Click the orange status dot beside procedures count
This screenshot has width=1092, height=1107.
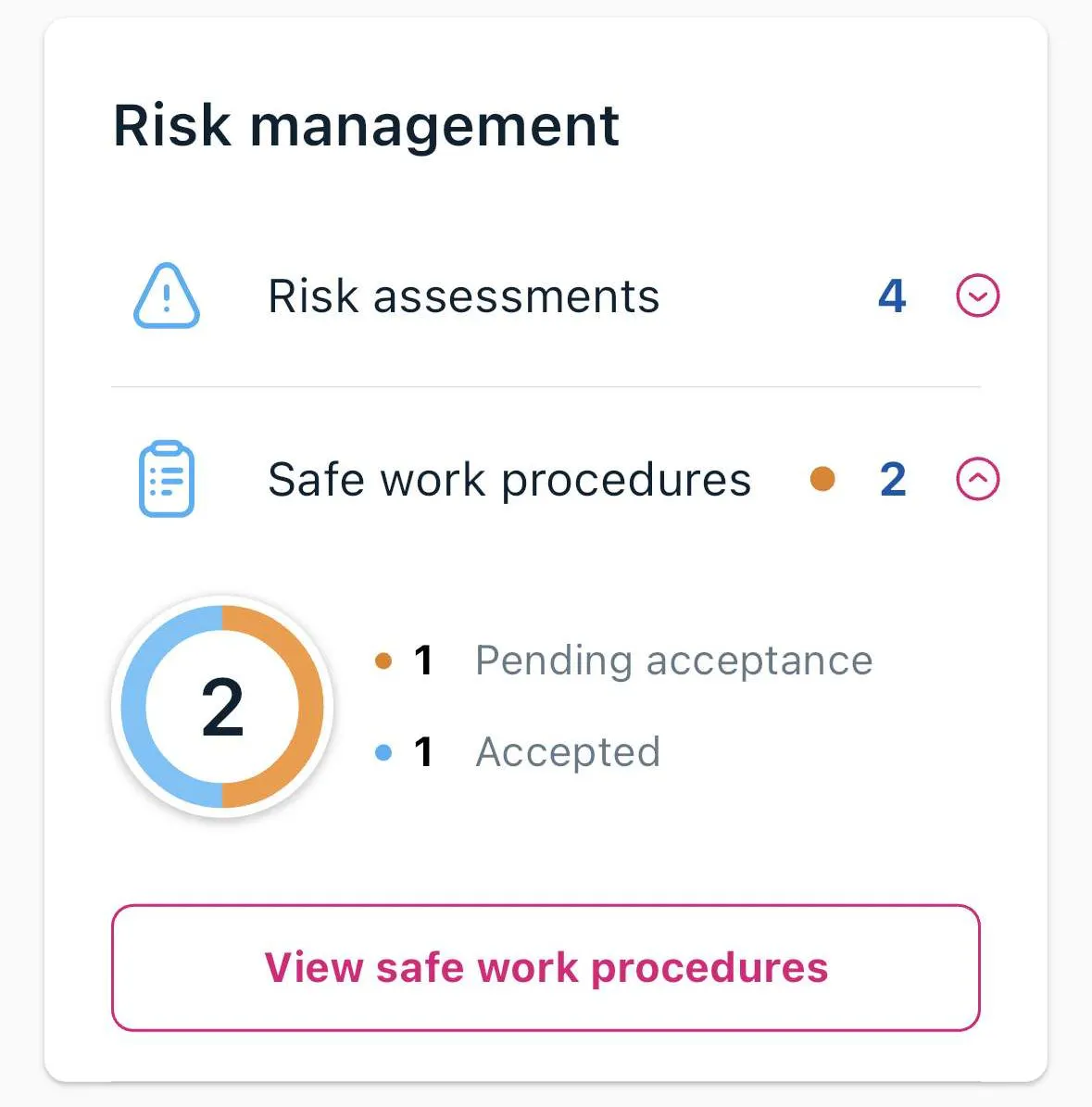click(x=822, y=479)
